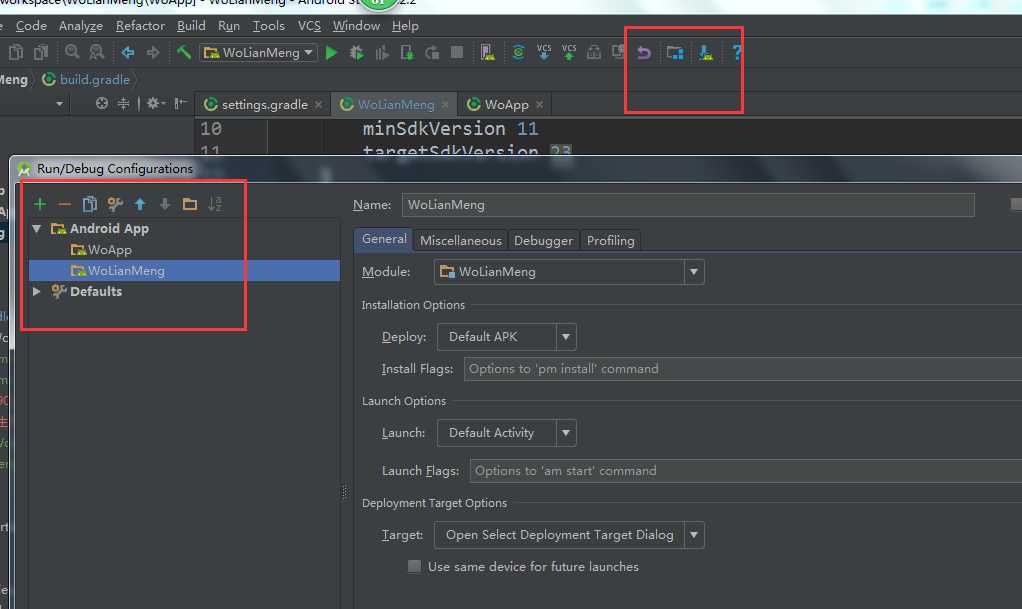Open the Window menu
1022x609 pixels.
pyautogui.click(x=356, y=25)
